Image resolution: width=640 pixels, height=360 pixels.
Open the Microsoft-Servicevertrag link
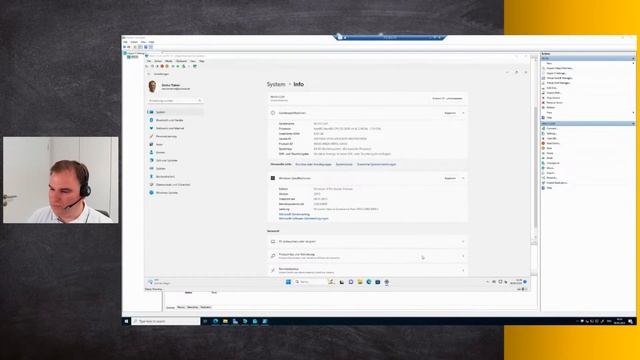tap(294, 214)
